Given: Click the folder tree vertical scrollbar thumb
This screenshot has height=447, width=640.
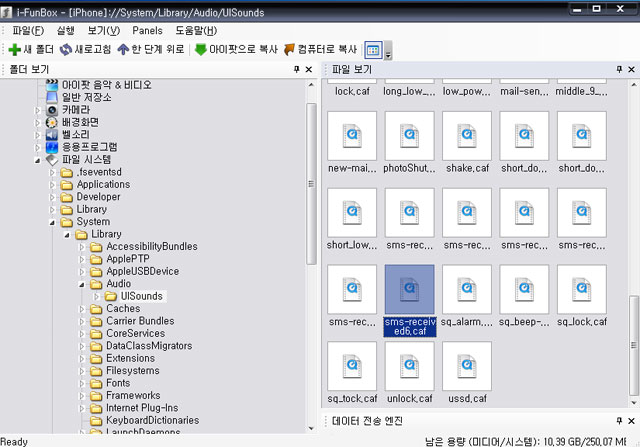Looking at the screenshot, I should (311, 184).
